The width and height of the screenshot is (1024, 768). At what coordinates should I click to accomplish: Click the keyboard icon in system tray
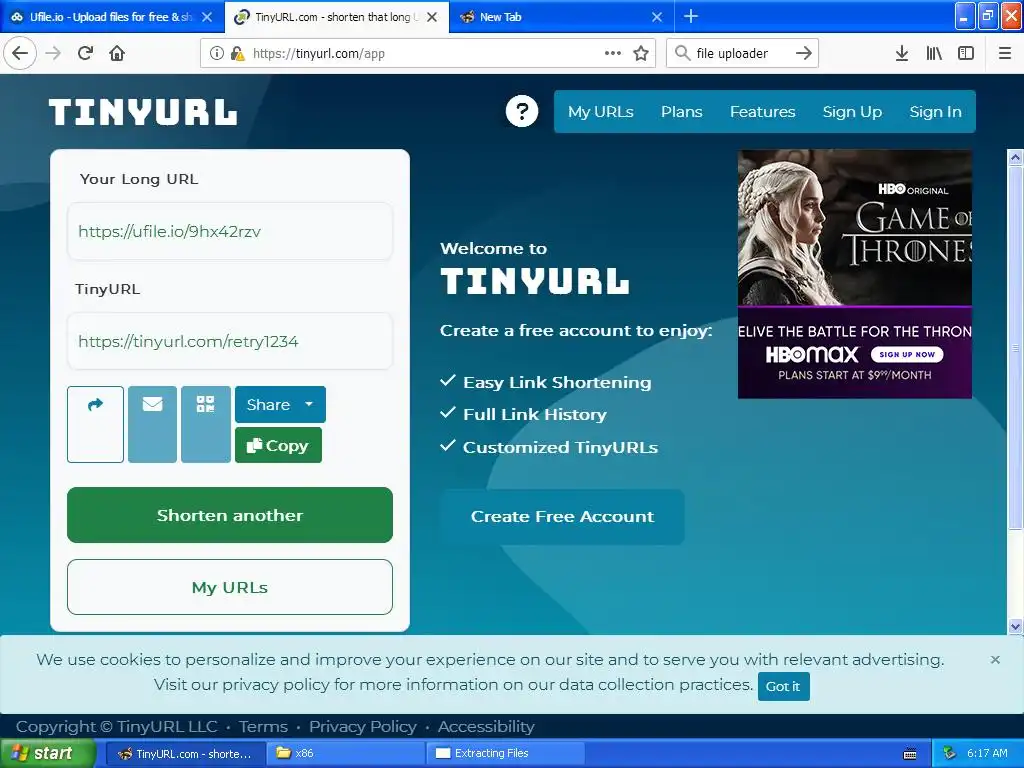(910, 754)
